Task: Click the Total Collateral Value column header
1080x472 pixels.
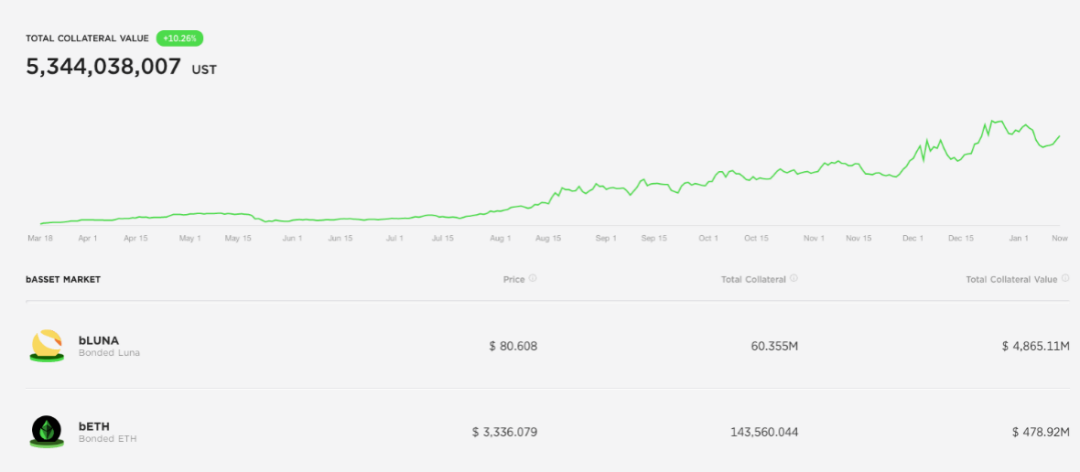Action: pyautogui.click(x=1011, y=280)
